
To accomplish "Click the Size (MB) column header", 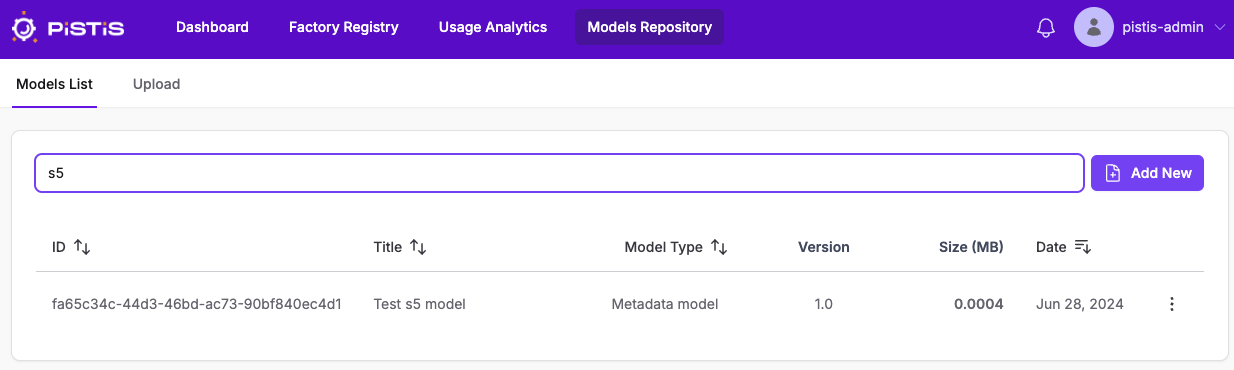I will pos(971,247).
